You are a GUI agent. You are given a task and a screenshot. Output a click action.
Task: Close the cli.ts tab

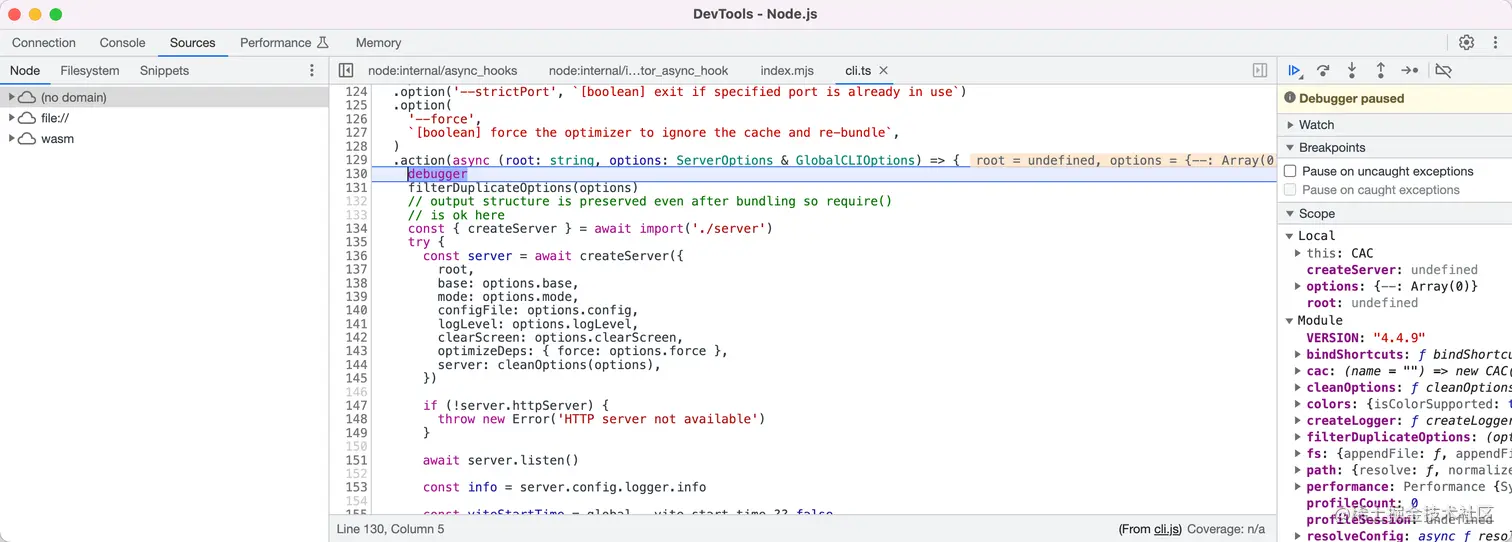884,71
